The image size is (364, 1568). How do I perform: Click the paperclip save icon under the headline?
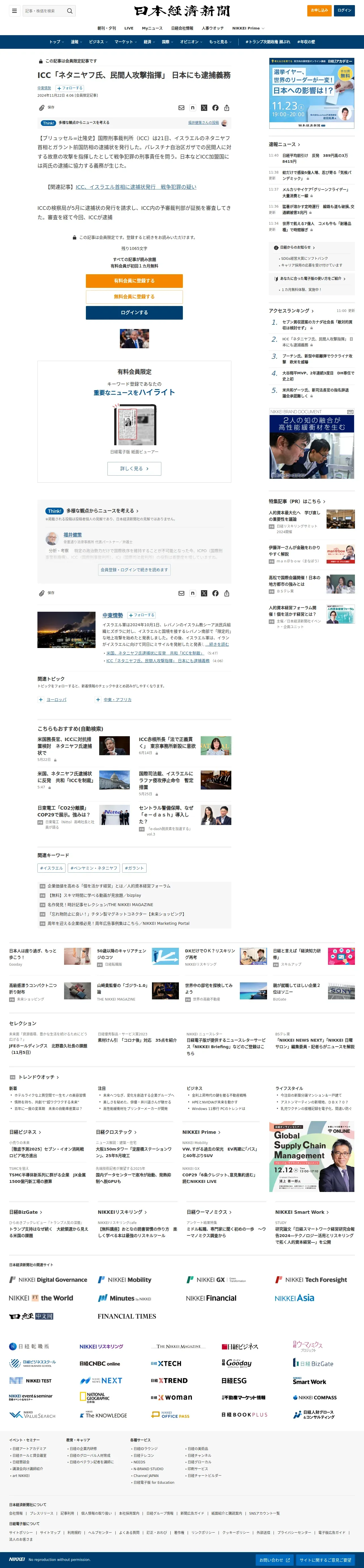42,107
